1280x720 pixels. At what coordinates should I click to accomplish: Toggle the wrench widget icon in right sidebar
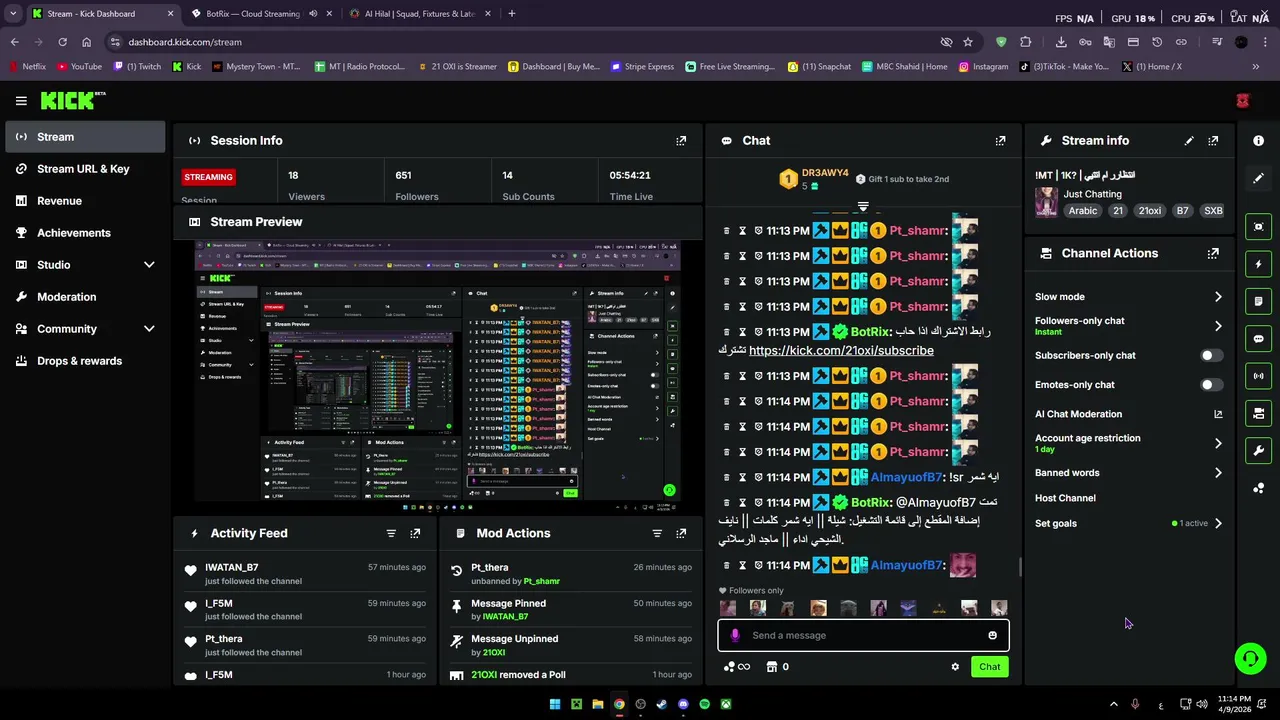[1259, 450]
